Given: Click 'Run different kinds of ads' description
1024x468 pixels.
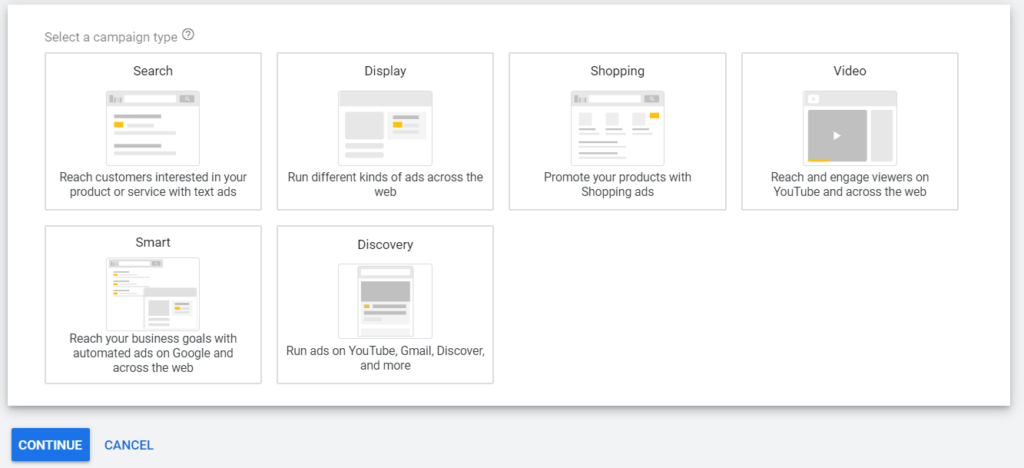Looking at the screenshot, I should tap(385, 185).
